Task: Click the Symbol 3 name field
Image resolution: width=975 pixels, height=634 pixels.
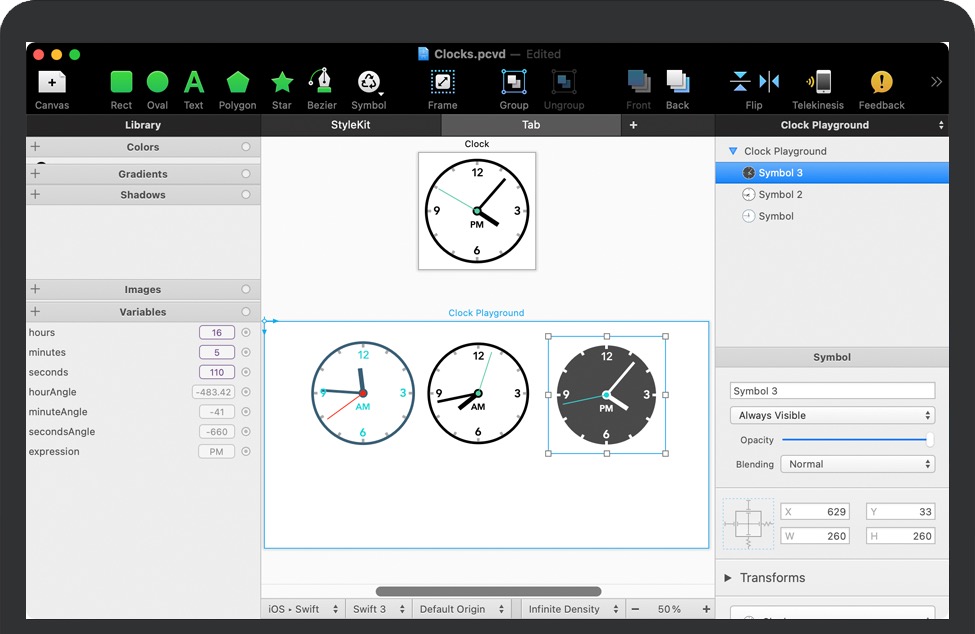Action: point(832,391)
